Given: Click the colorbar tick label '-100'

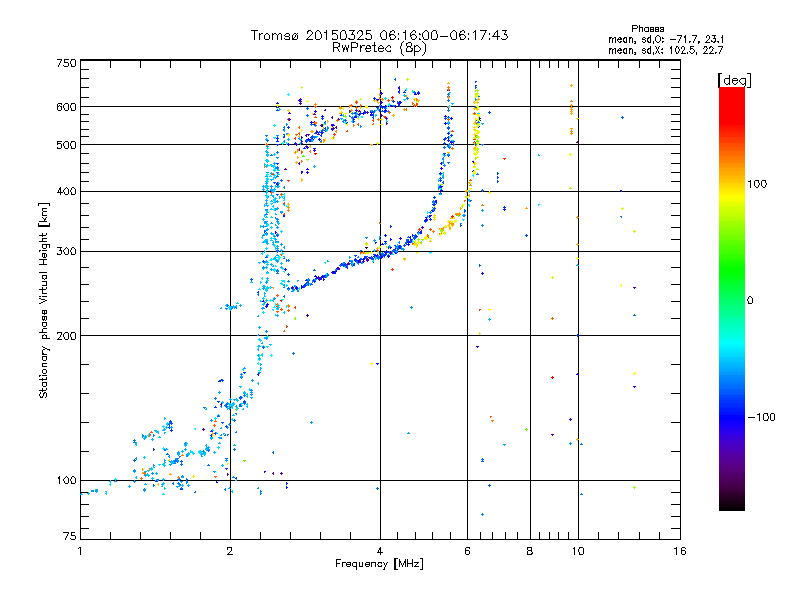Looking at the screenshot, I should point(761,417).
